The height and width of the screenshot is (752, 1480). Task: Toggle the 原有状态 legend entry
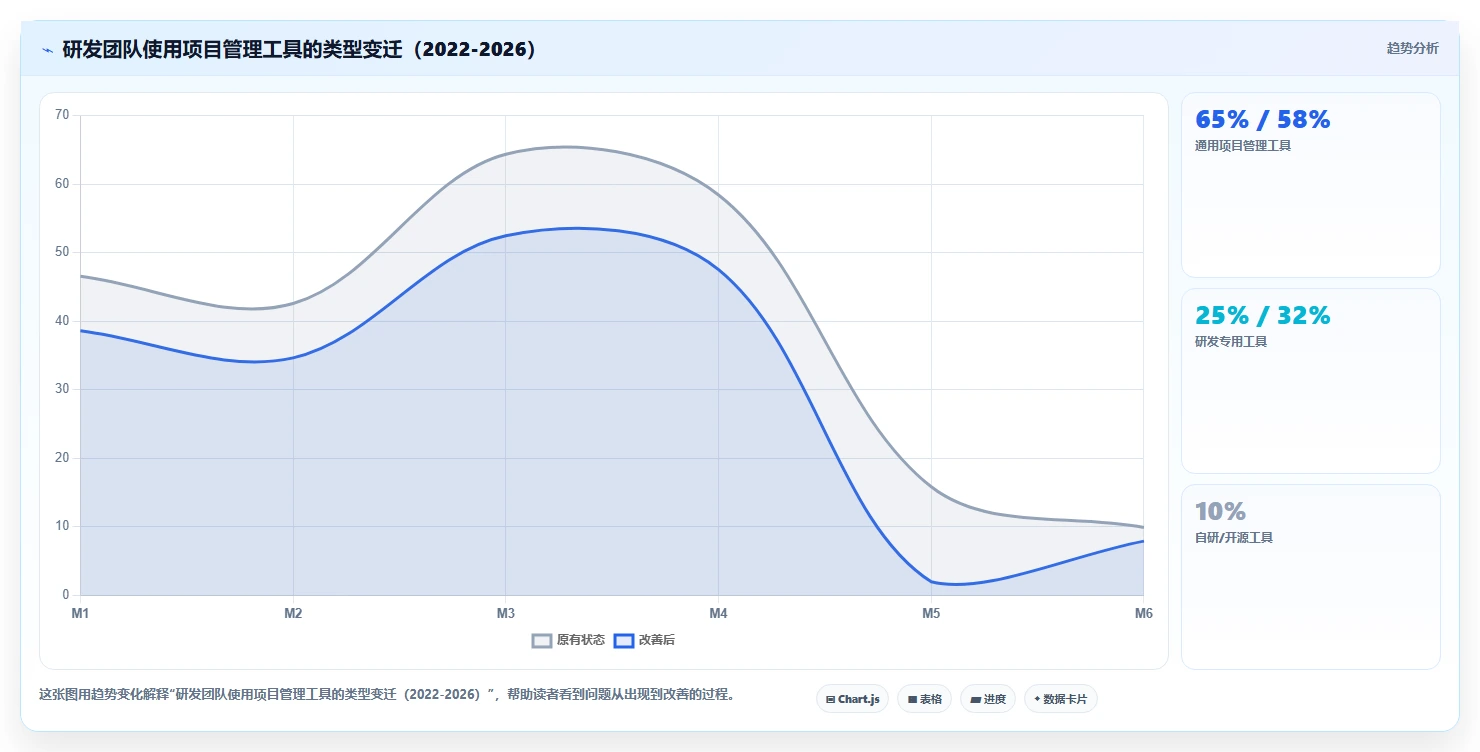(x=568, y=640)
